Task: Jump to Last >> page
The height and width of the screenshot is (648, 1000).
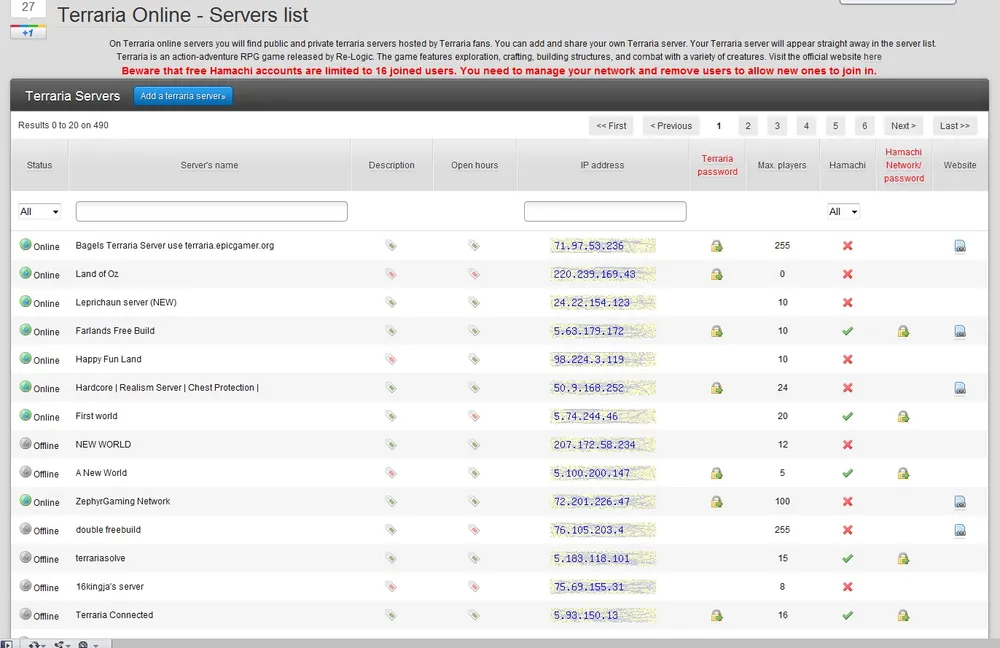Action: click(x=955, y=126)
